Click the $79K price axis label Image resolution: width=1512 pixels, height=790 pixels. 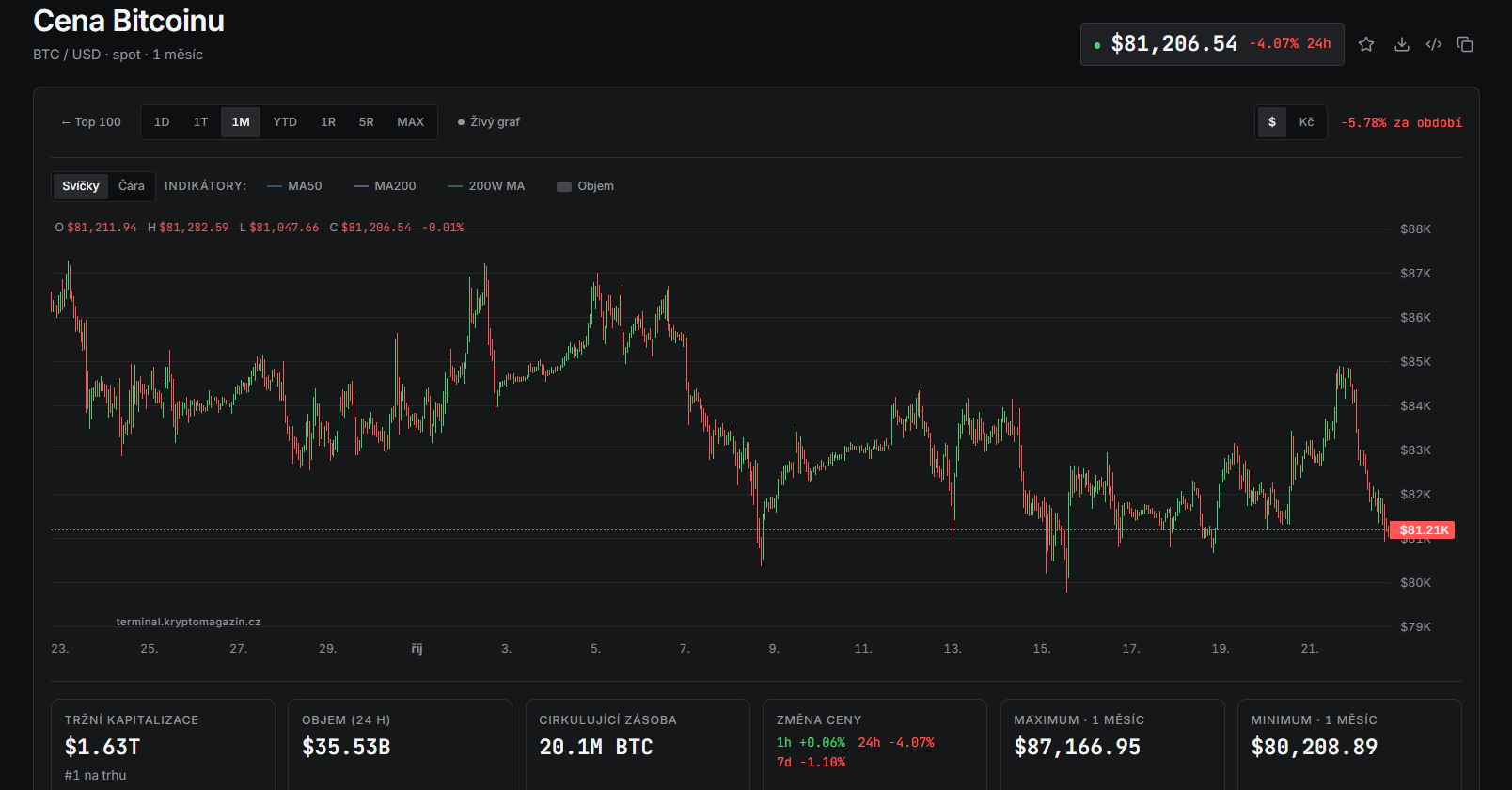coord(1415,627)
